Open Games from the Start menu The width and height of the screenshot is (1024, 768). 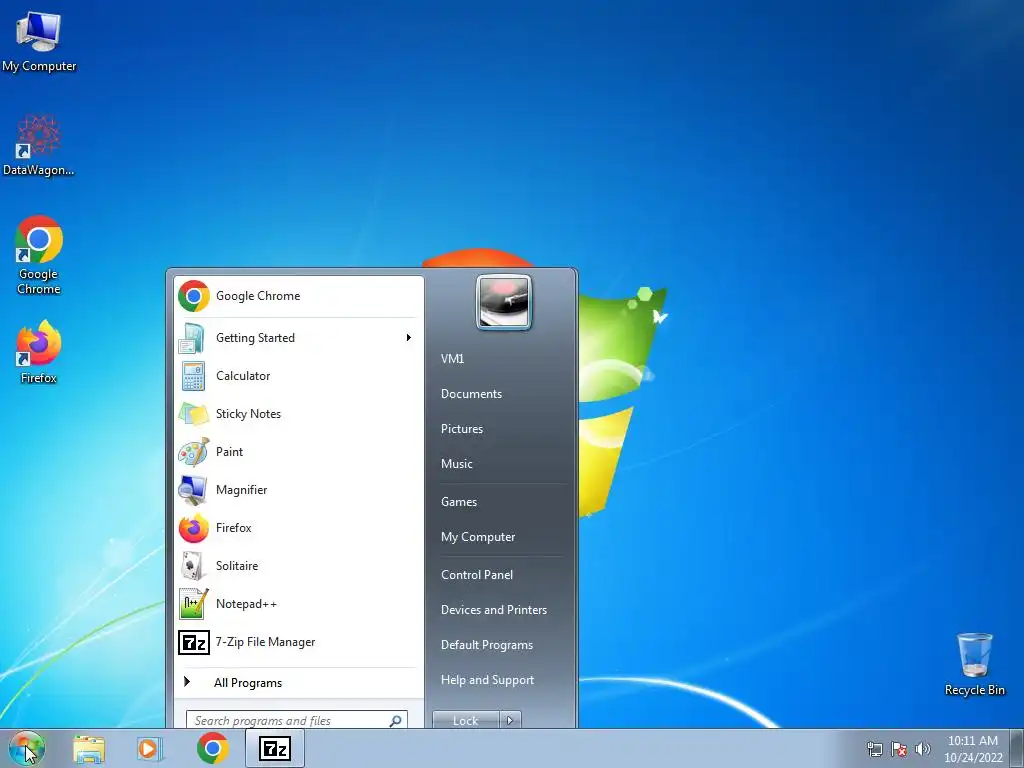click(459, 502)
